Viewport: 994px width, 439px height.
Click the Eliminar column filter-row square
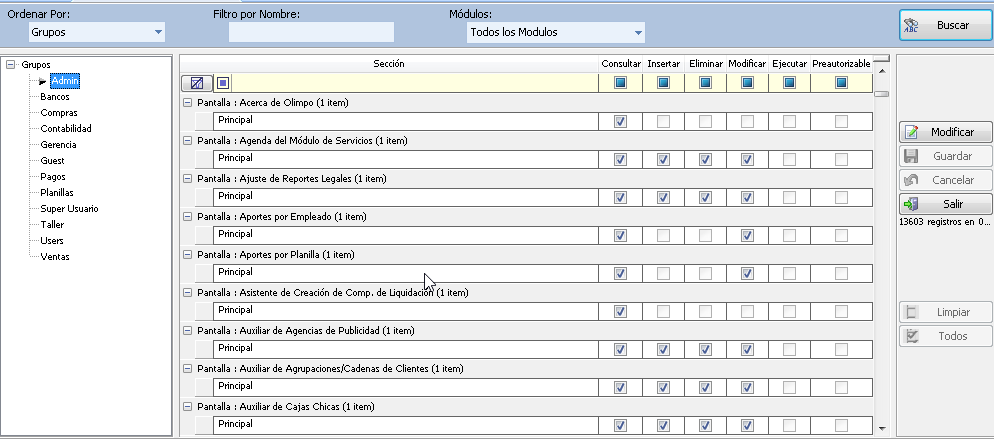pyautogui.click(x=705, y=83)
